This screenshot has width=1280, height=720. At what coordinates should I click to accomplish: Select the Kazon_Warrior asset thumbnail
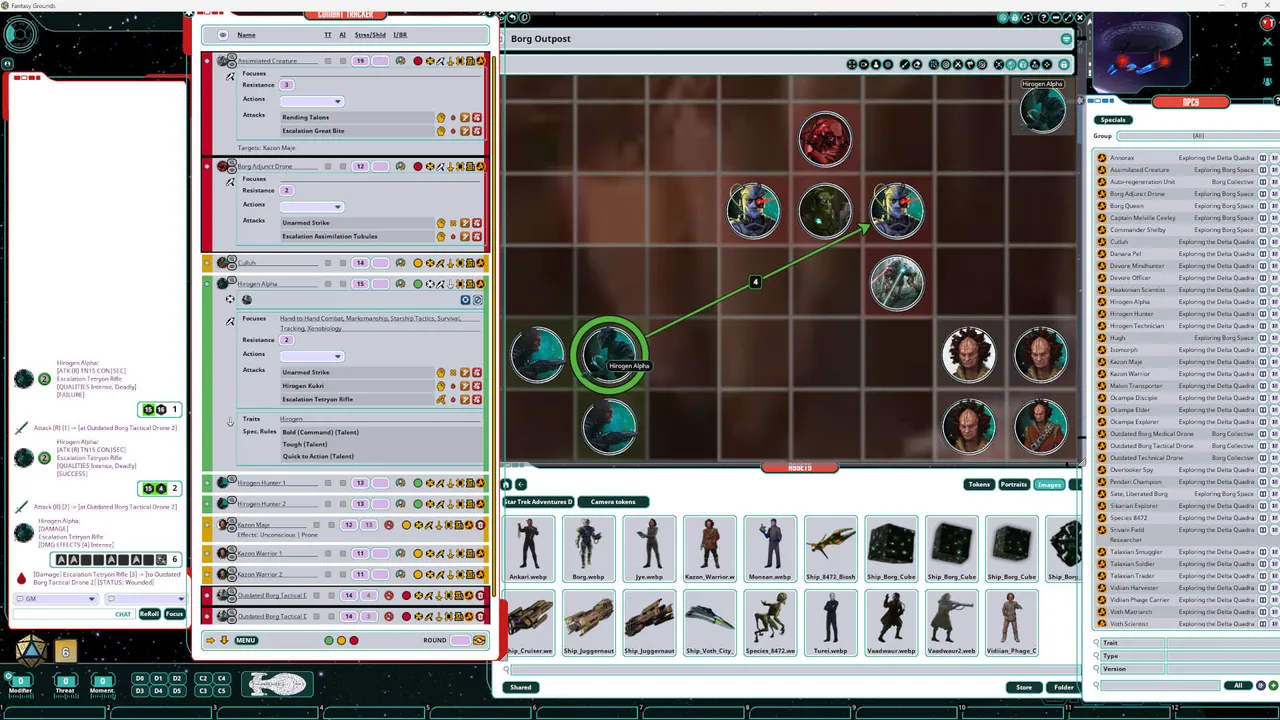point(709,549)
